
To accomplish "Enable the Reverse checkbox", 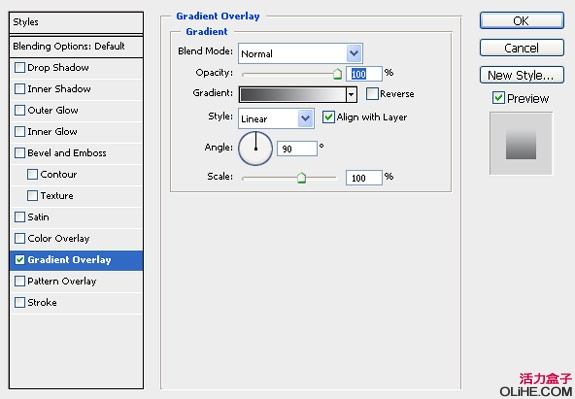I will [372, 94].
